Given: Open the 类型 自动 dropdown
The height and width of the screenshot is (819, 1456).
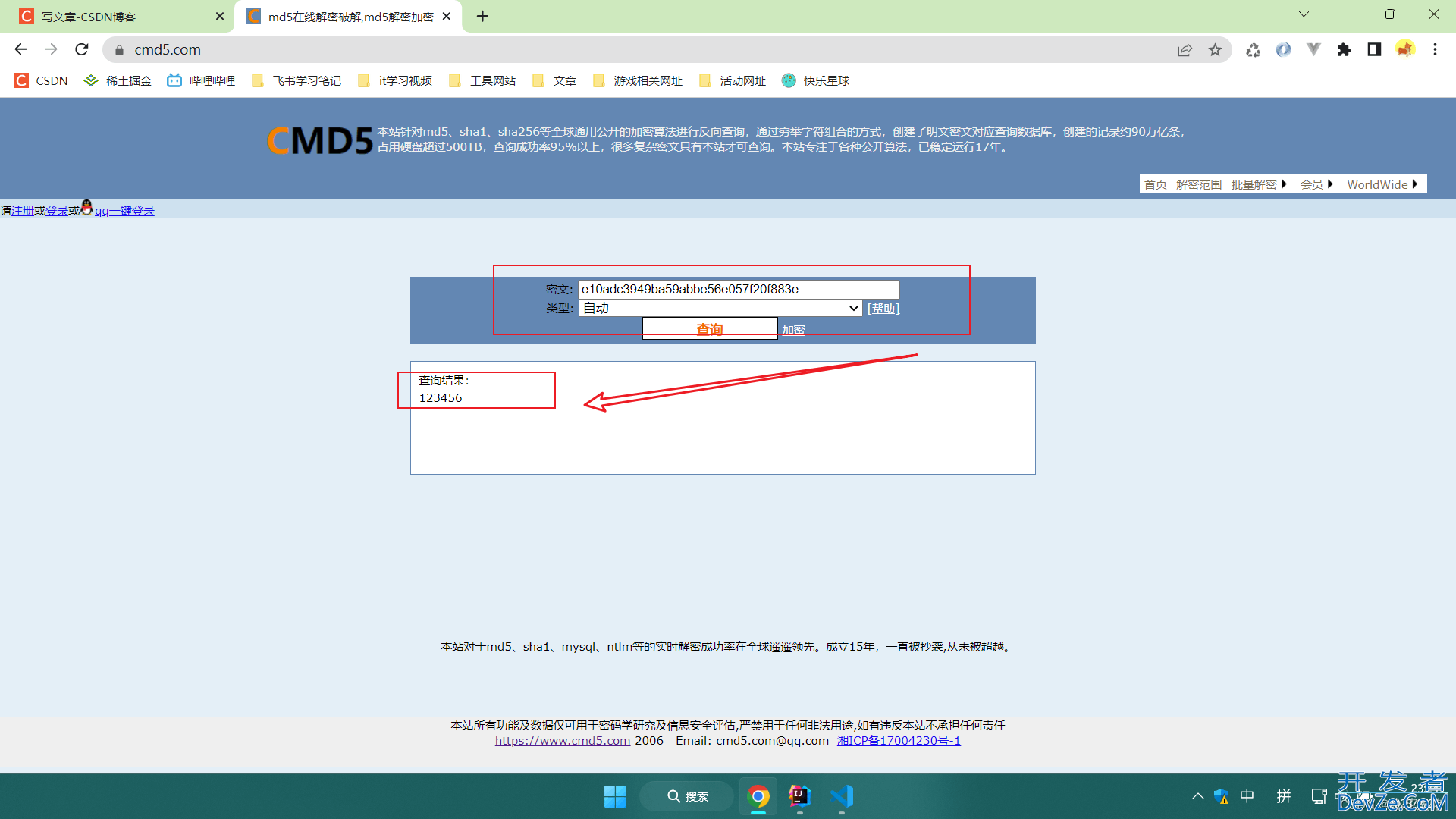Looking at the screenshot, I should (x=720, y=308).
